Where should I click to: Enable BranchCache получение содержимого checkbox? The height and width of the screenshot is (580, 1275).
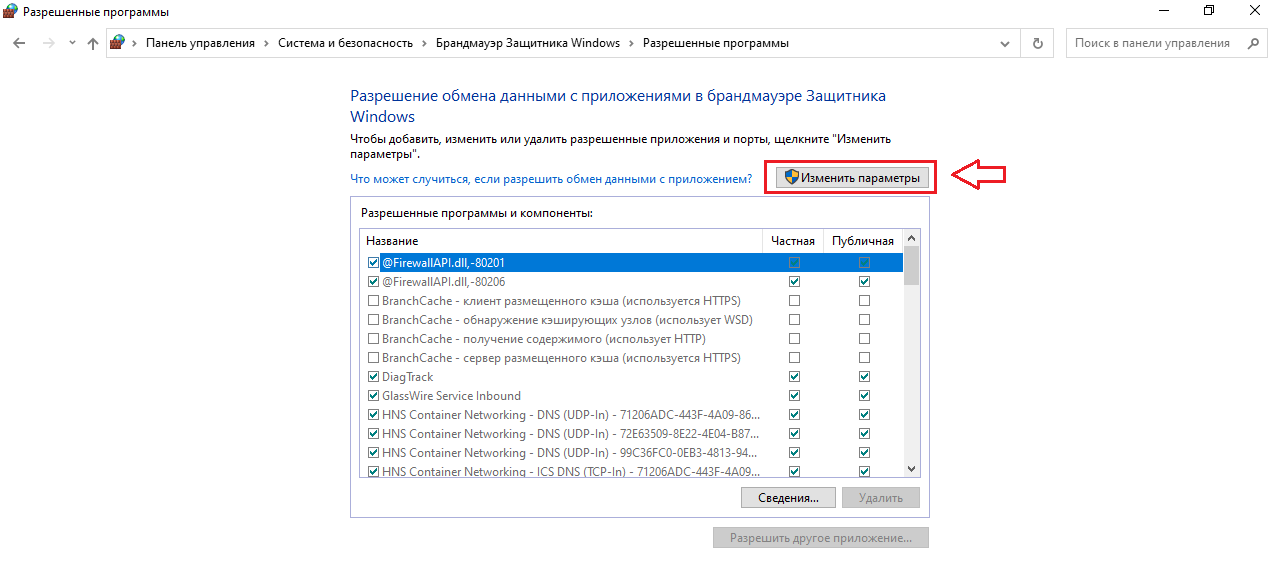(x=374, y=339)
